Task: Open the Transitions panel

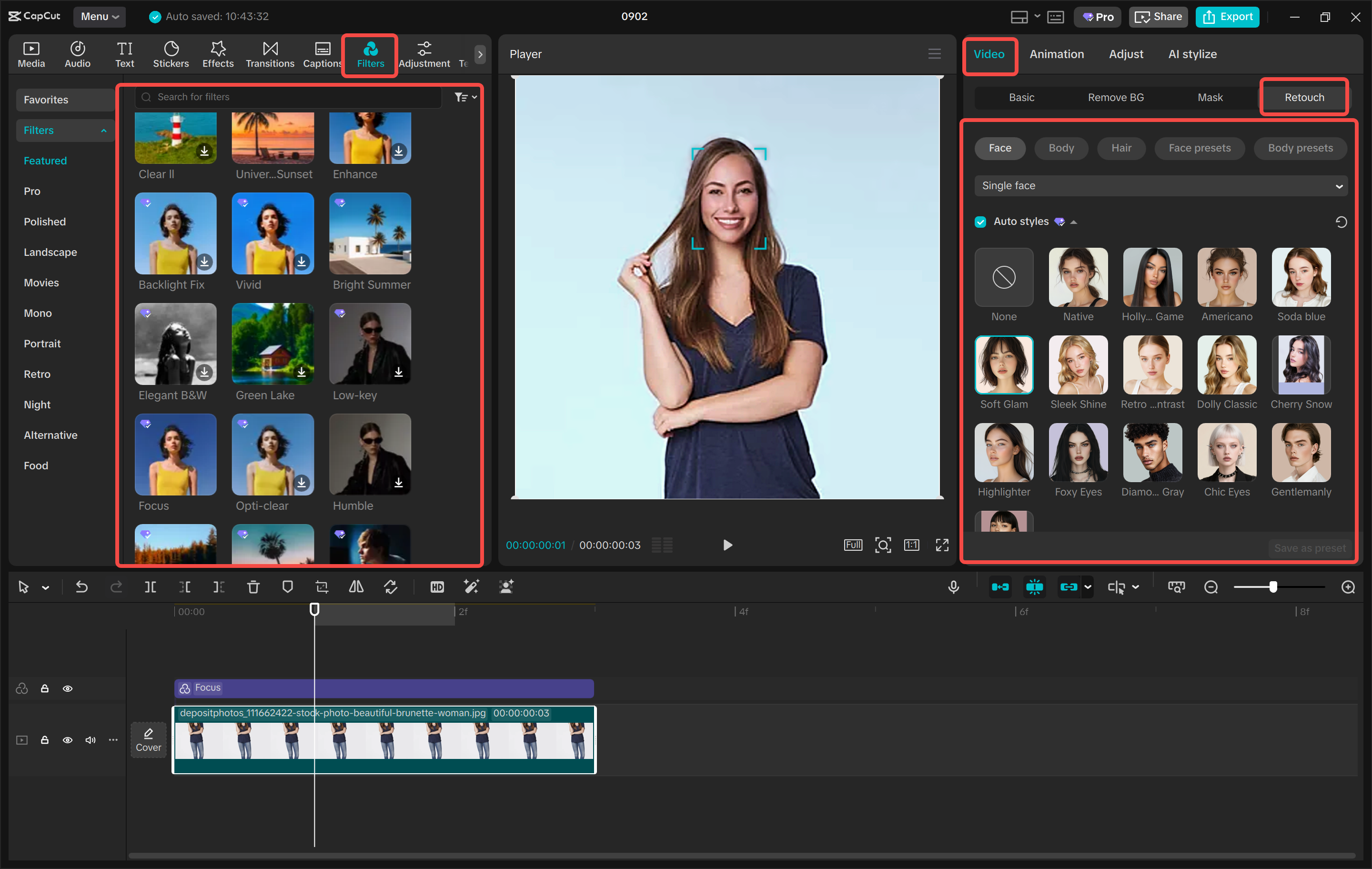Action: point(270,54)
